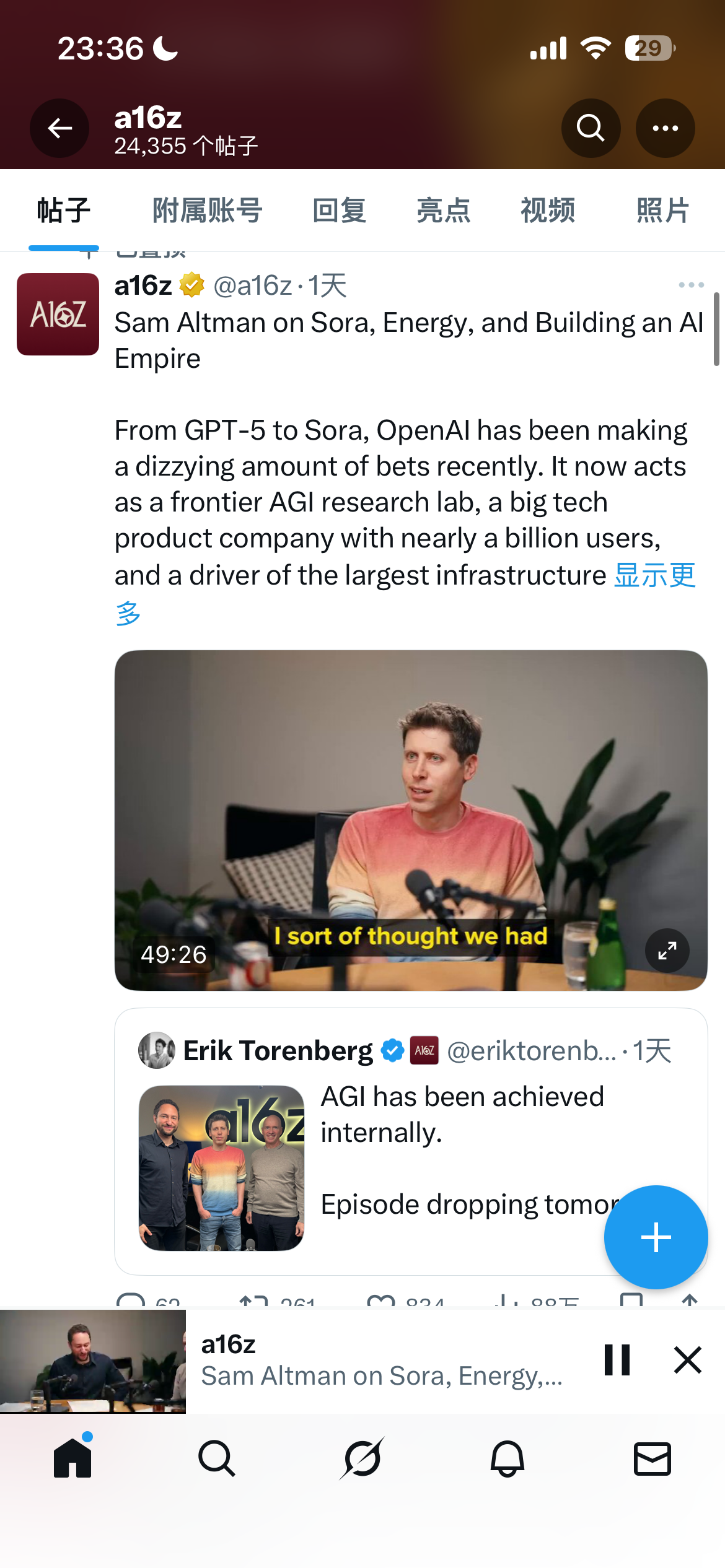Open the Grok tab in bottom bar
The height and width of the screenshot is (1568, 725).
tap(362, 1458)
